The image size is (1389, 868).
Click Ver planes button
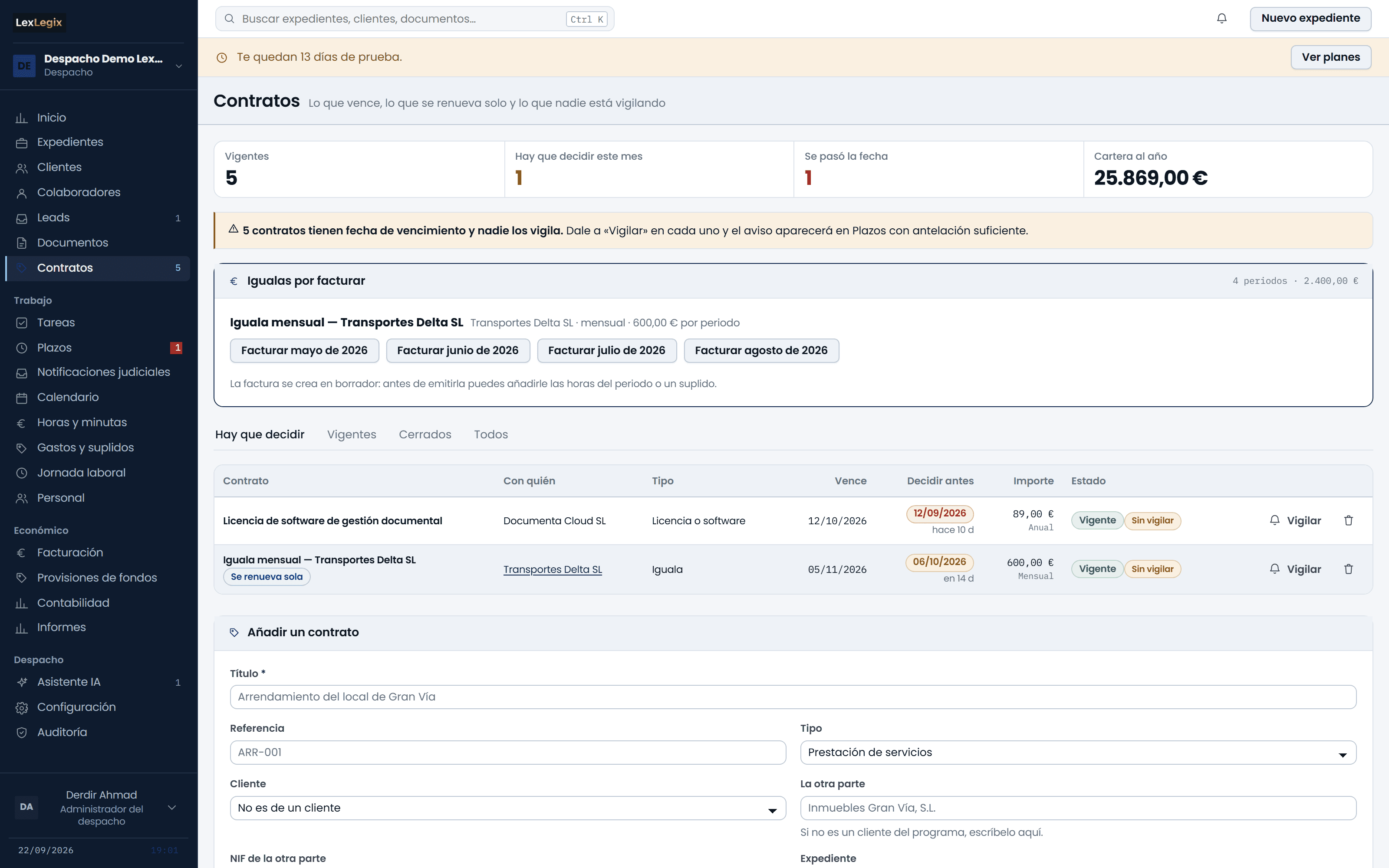1330,57
